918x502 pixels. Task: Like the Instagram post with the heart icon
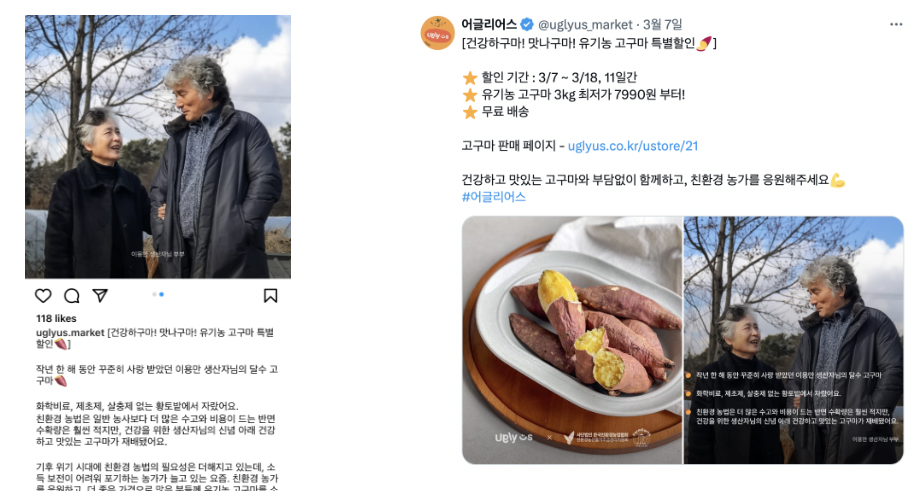pos(43,296)
